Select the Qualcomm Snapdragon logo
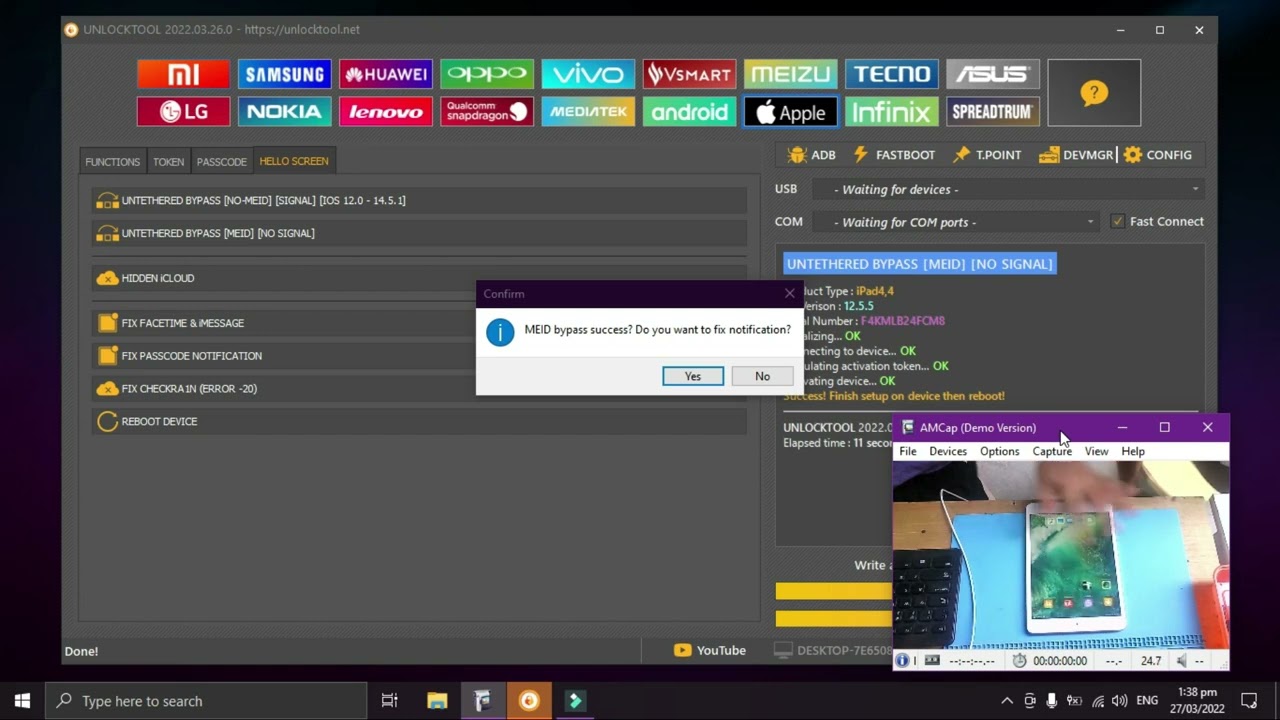Image resolution: width=1280 pixels, height=720 pixels. tap(487, 112)
